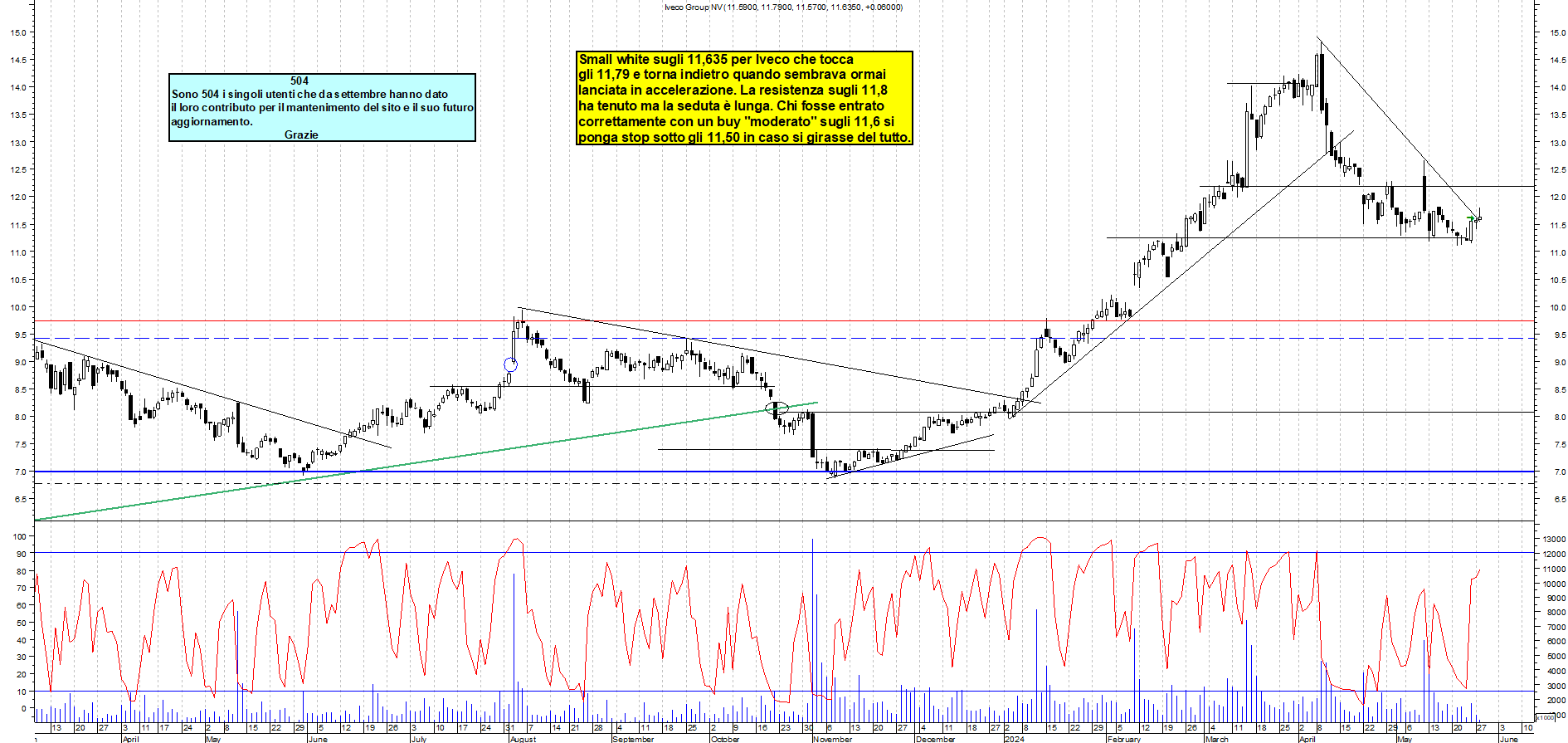Click the "August" label on date axis
Image resolution: width=1568 pixels, height=743 pixels.
[x=523, y=739]
